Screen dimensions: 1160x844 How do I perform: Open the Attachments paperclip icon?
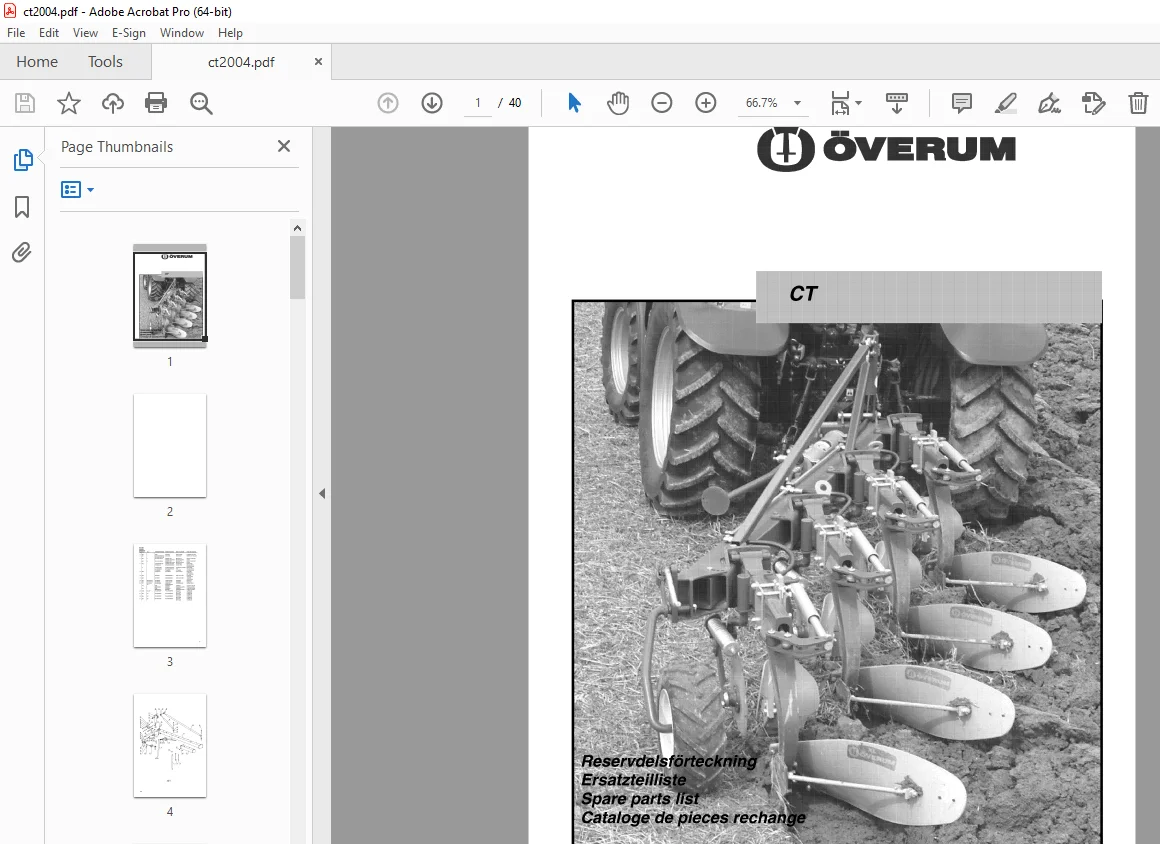[22, 253]
